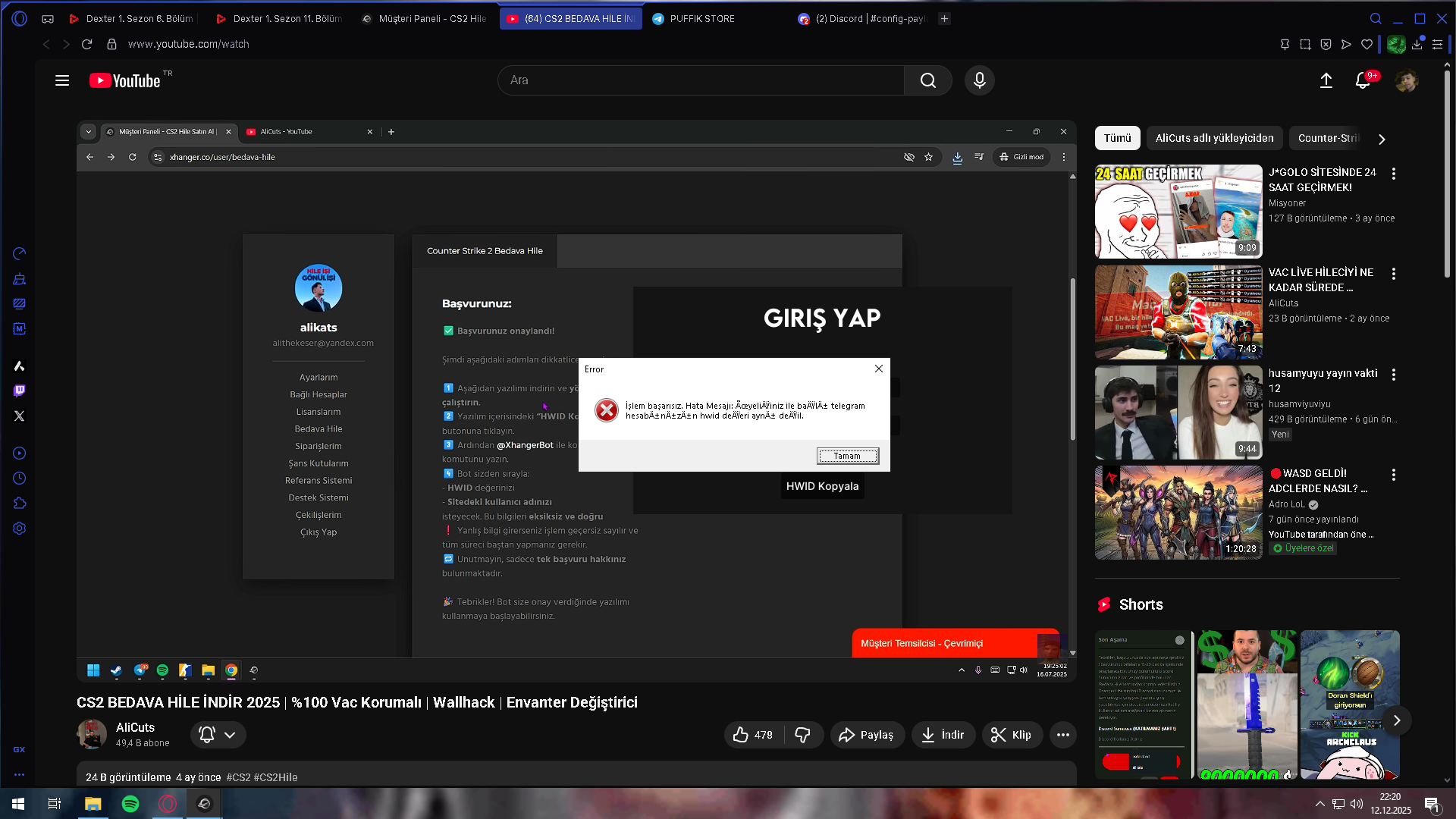The width and height of the screenshot is (1456, 819).
Task: Open browsing History clock icon in sidebar
Action: [20, 479]
